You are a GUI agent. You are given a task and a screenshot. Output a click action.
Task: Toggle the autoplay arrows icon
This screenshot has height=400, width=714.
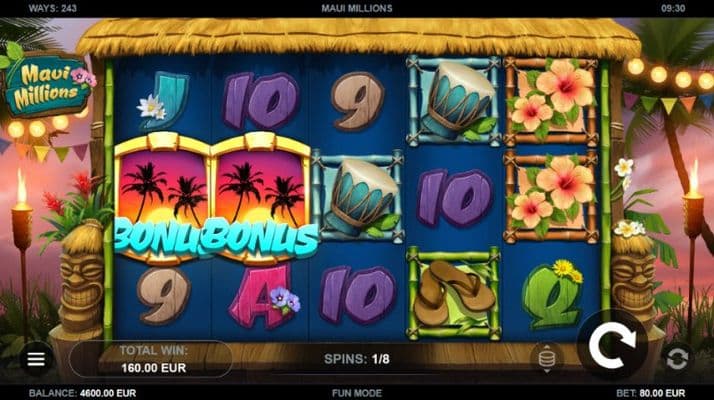click(x=677, y=359)
